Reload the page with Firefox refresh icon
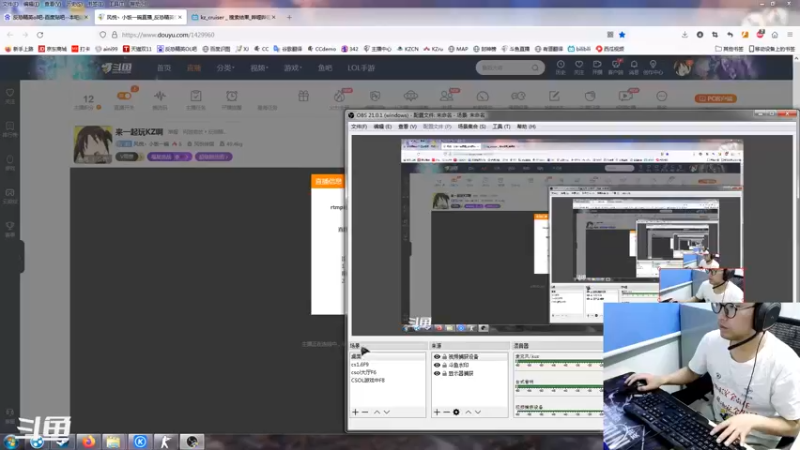The image size is (800, 450). (x=40, y=35)
